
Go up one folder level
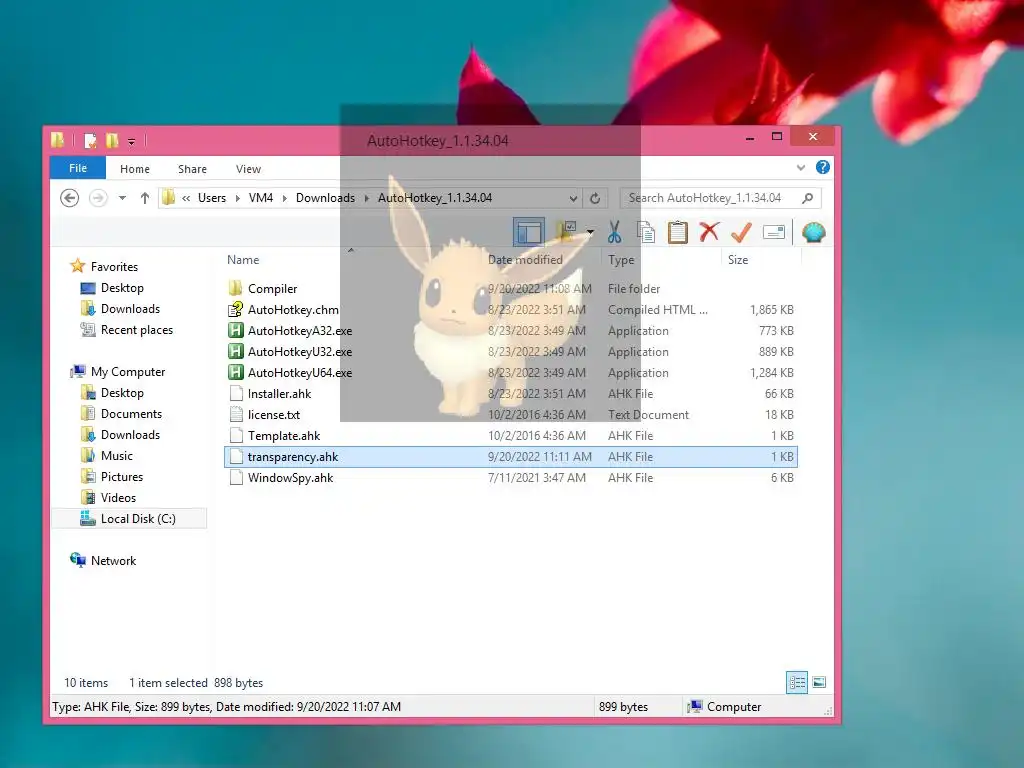[144, 197]
